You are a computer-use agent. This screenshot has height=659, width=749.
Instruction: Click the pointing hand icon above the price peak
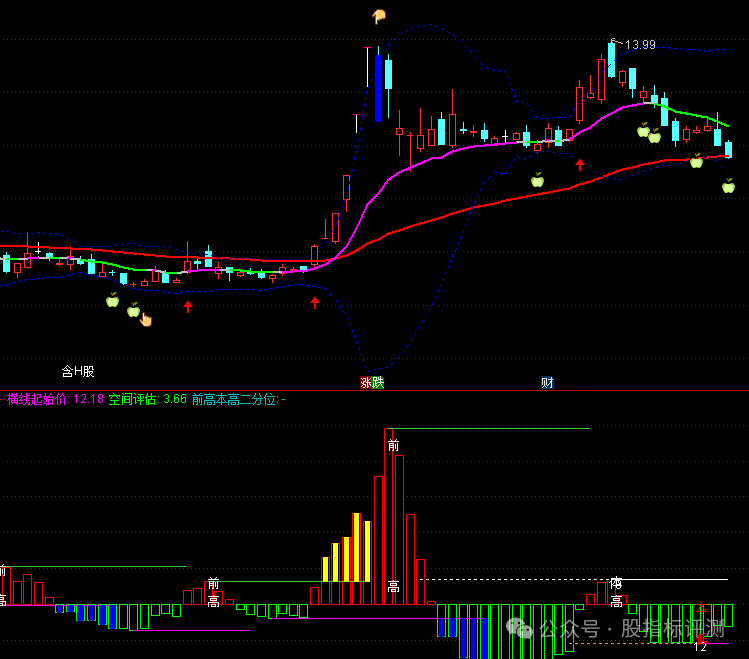[379, 17]
